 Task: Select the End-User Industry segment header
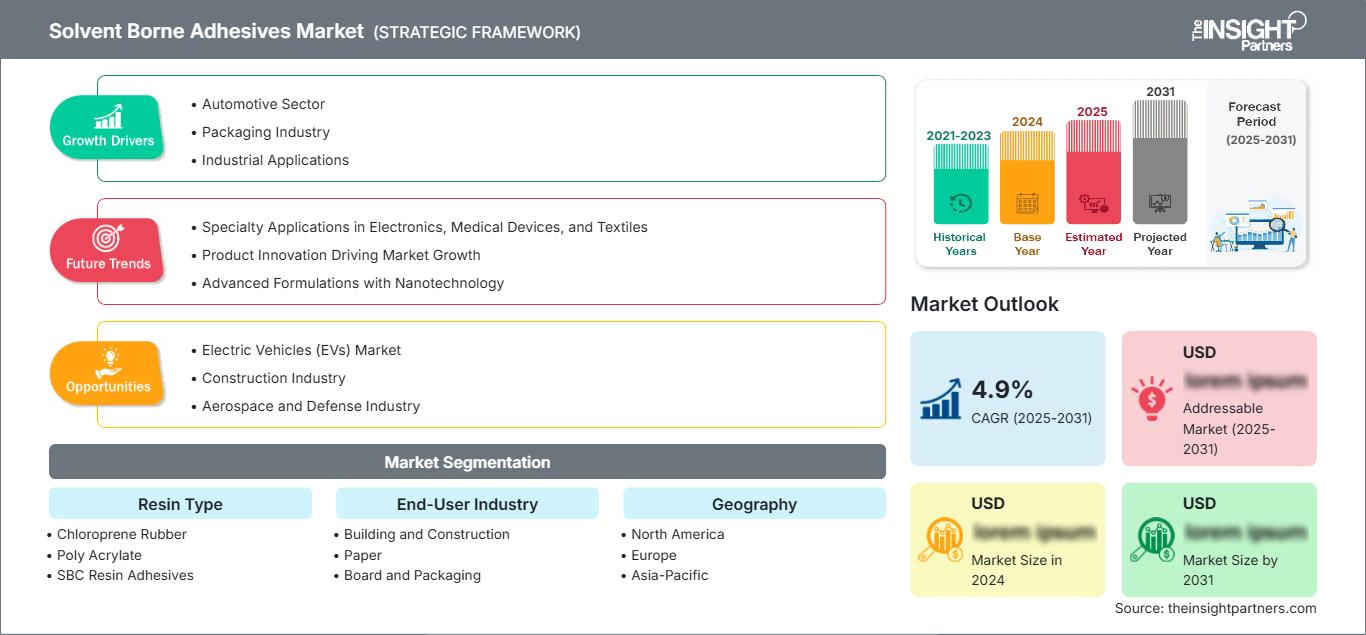click(x=467, y=504)
